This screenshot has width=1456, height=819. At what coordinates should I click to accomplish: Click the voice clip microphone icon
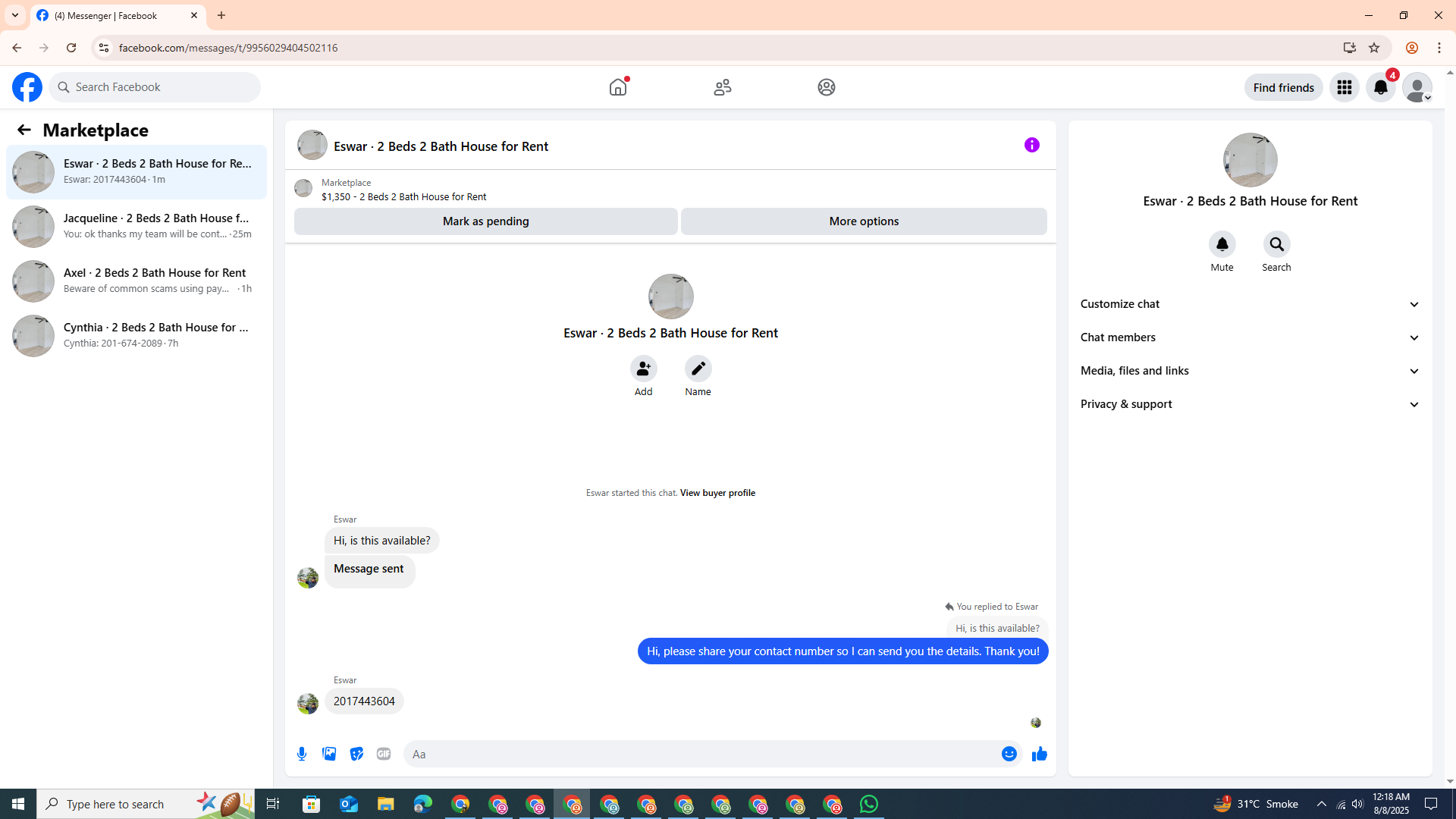[x=302, y=754]
